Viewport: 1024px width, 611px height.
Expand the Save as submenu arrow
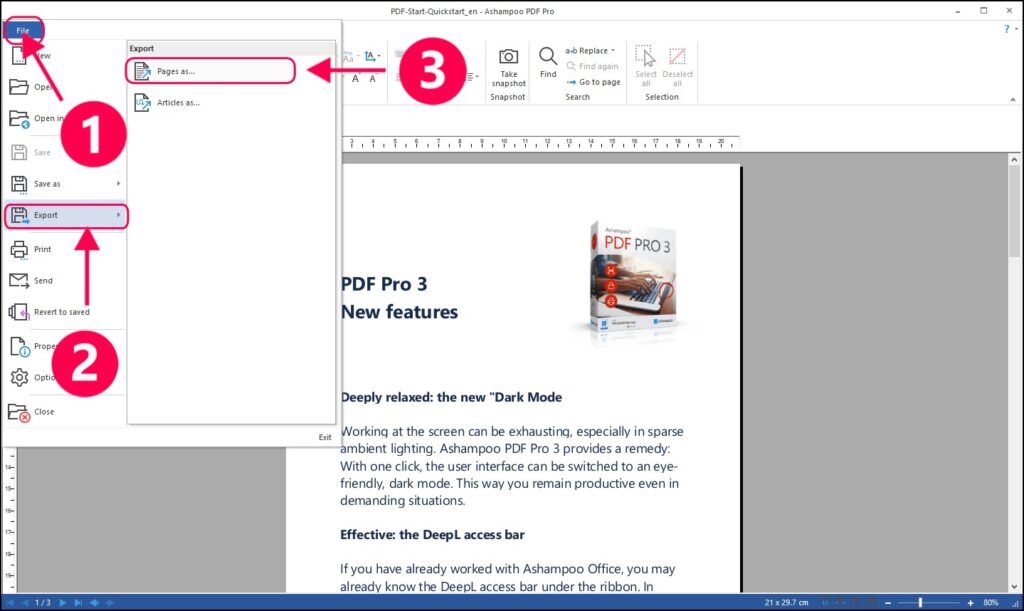[119, 183]
